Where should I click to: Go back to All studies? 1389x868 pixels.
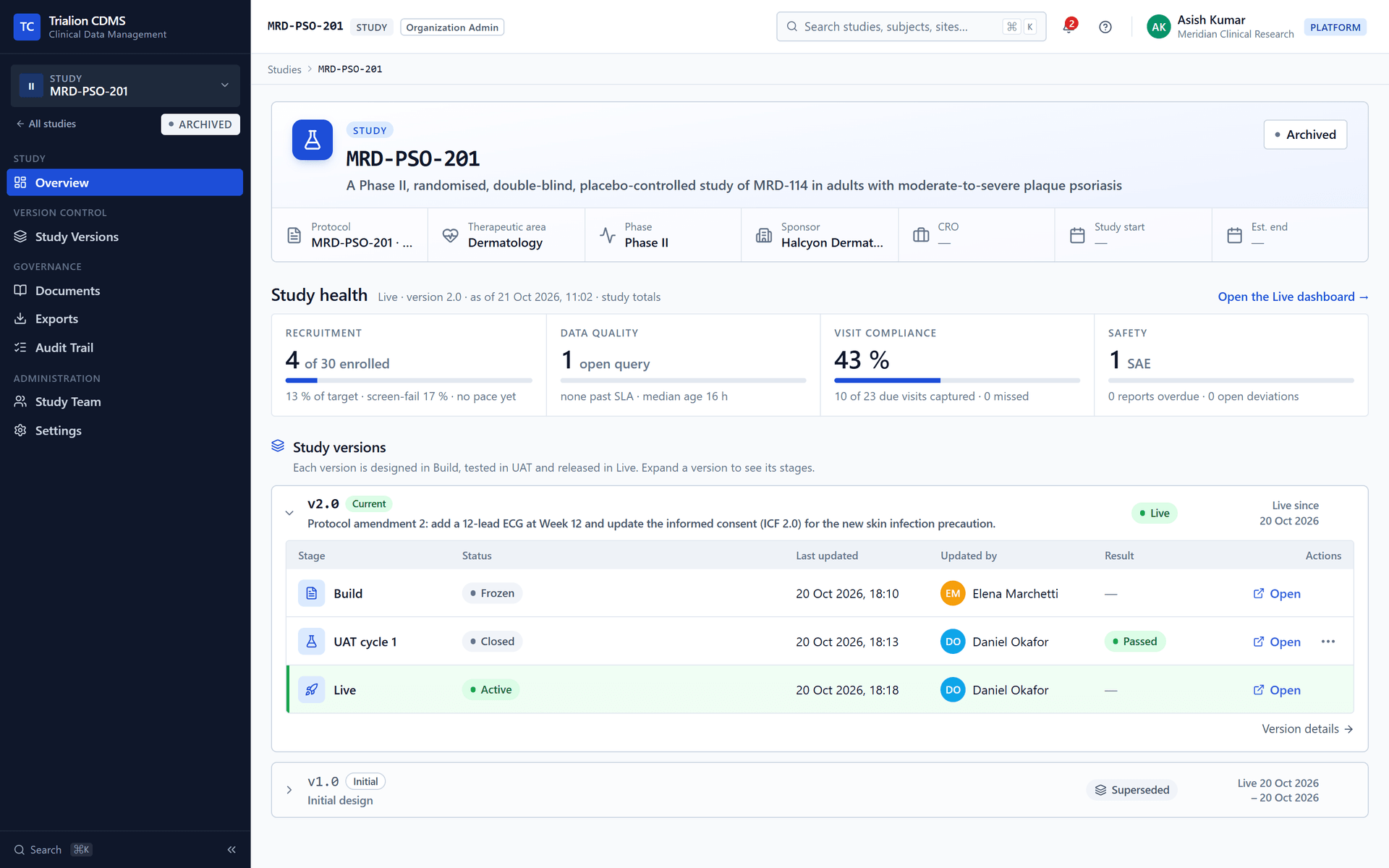46,124
